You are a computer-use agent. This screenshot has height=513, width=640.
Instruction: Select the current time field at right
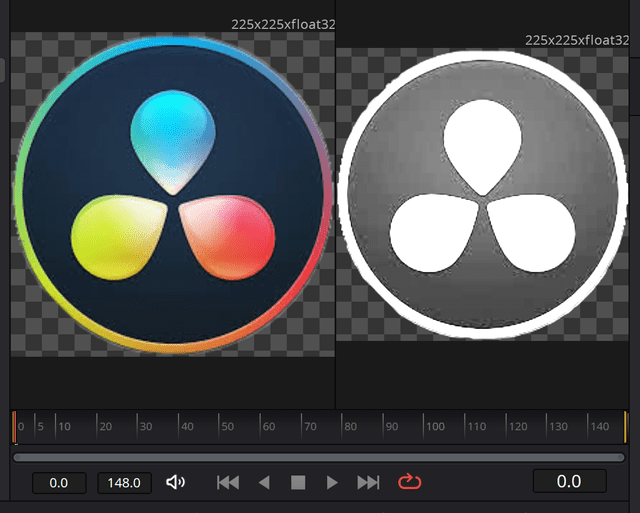coord(569,481)
